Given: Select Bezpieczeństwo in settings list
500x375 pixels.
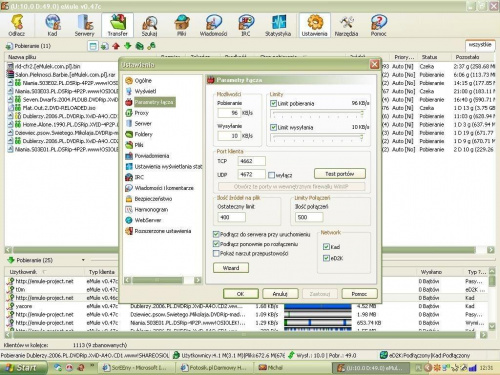Looking at the screenshot, I should pyautogui.click(x=153, y=199).
